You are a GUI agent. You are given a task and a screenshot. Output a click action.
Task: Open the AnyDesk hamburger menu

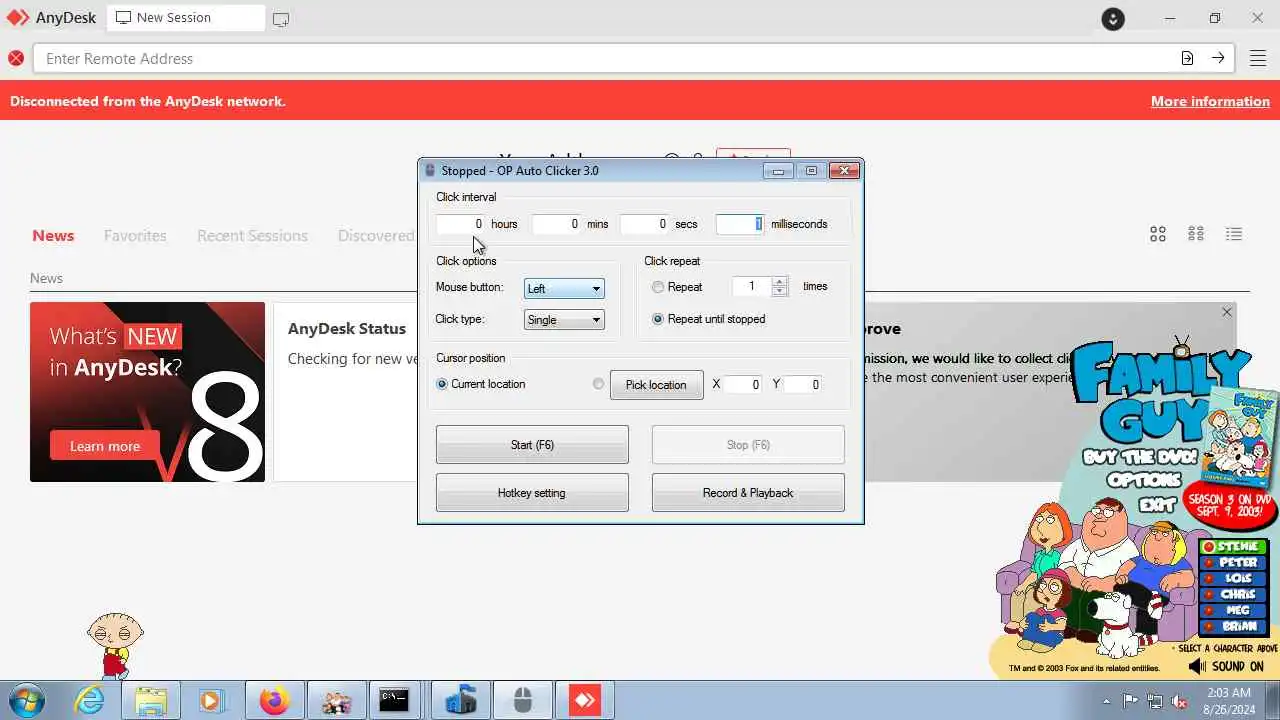point(1258,58)
